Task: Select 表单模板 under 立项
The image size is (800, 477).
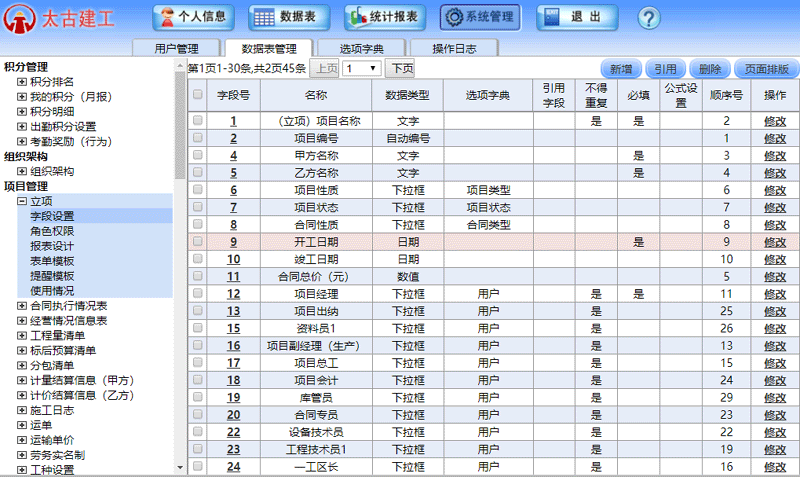Action: 52,261
